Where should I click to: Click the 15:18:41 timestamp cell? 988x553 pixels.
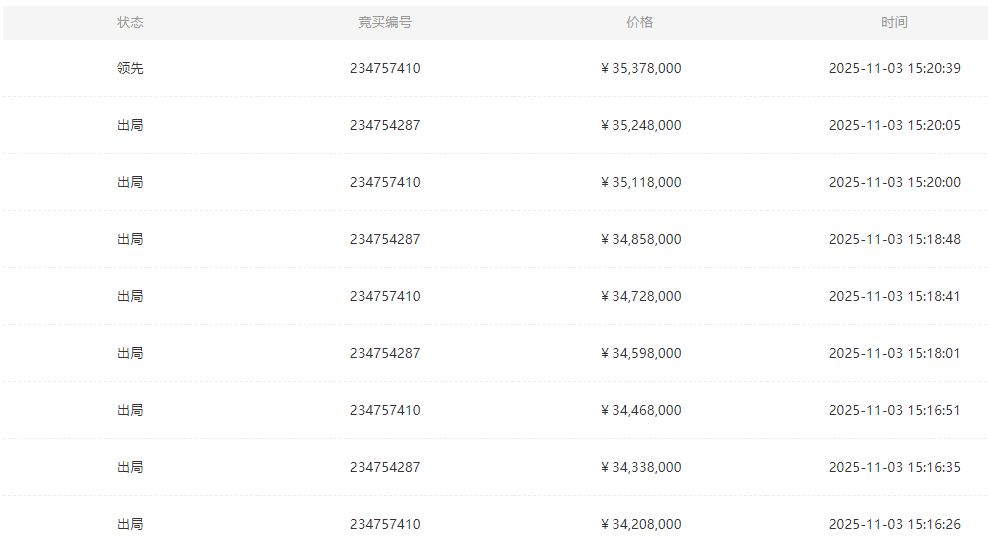click(894, 297)
